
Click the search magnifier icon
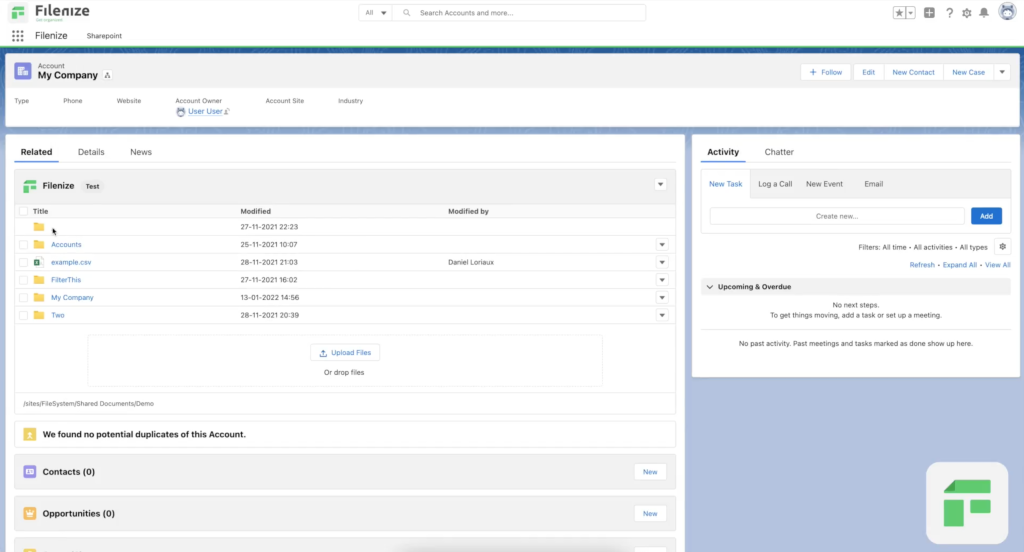tap(406, 12)
